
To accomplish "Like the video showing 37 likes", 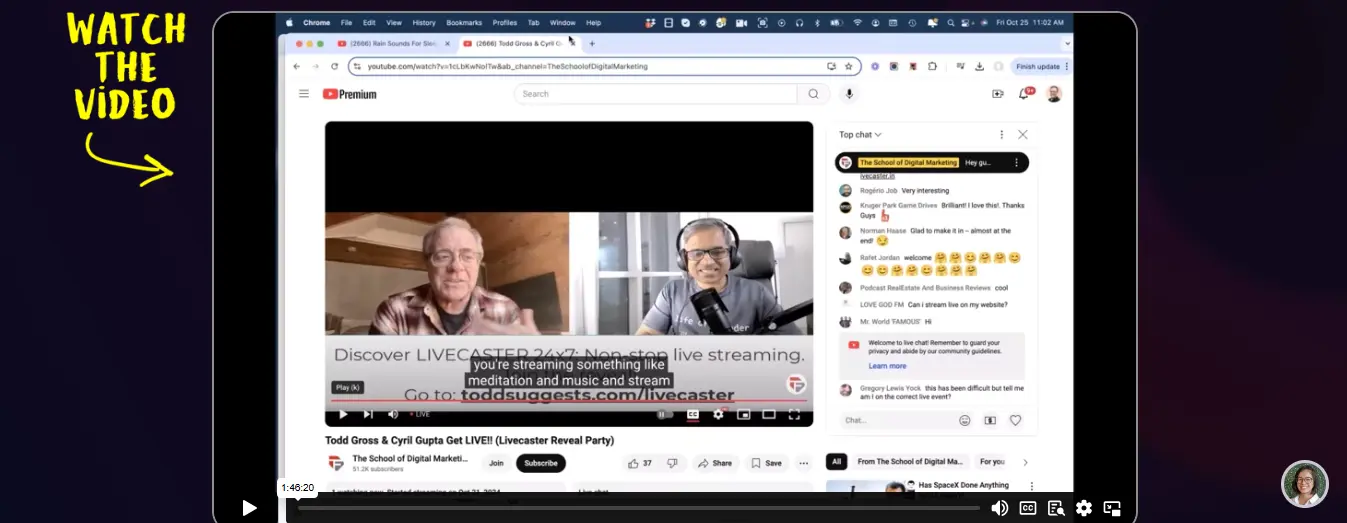I will pyautogui.click(x=639, y=463).
